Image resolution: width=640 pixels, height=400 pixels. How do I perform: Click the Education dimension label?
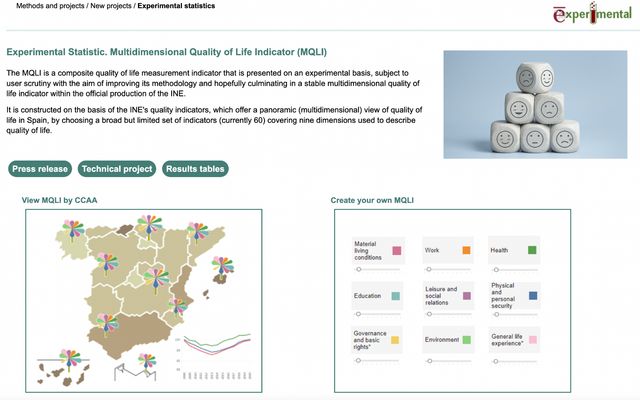(x=367, y=296)
